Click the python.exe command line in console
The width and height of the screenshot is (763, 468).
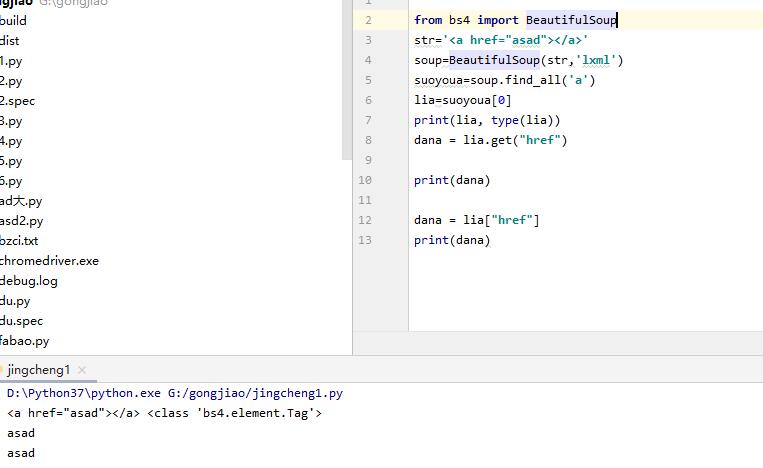[x=175, y=393]
